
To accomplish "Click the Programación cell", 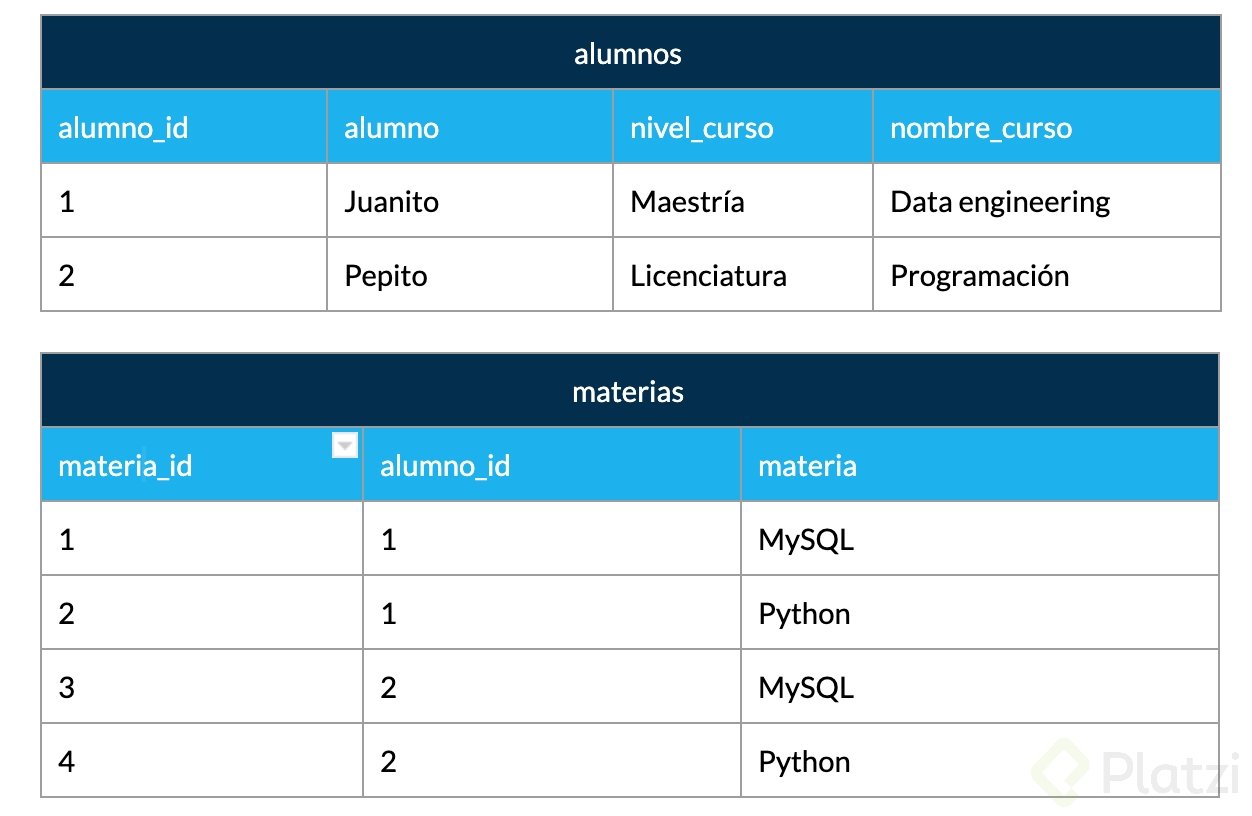I will point(979,276).
